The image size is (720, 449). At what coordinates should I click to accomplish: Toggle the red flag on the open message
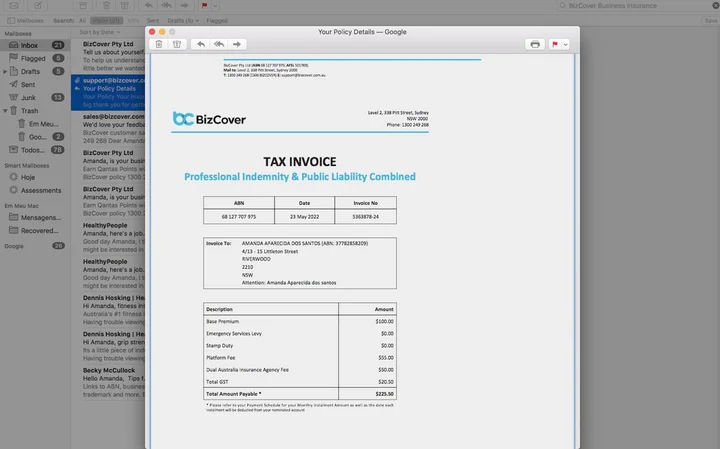[554, 44]
